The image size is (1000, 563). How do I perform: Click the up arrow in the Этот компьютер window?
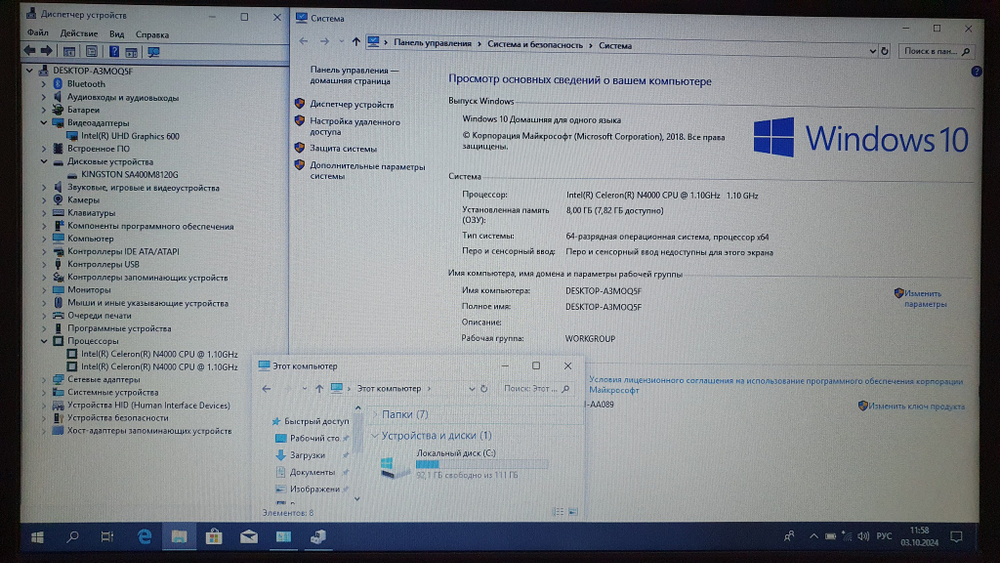(319, 388)
